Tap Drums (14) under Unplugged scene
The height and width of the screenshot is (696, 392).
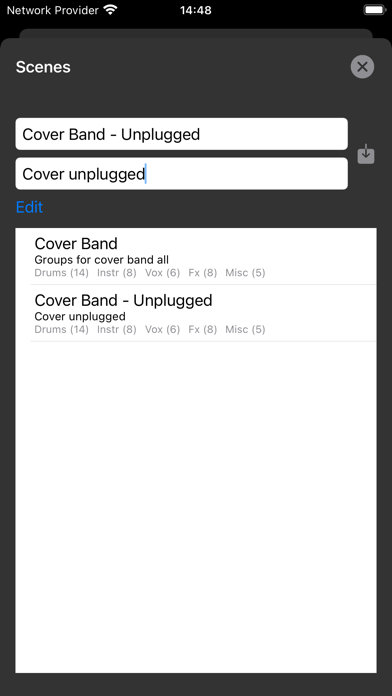[62, 329]
